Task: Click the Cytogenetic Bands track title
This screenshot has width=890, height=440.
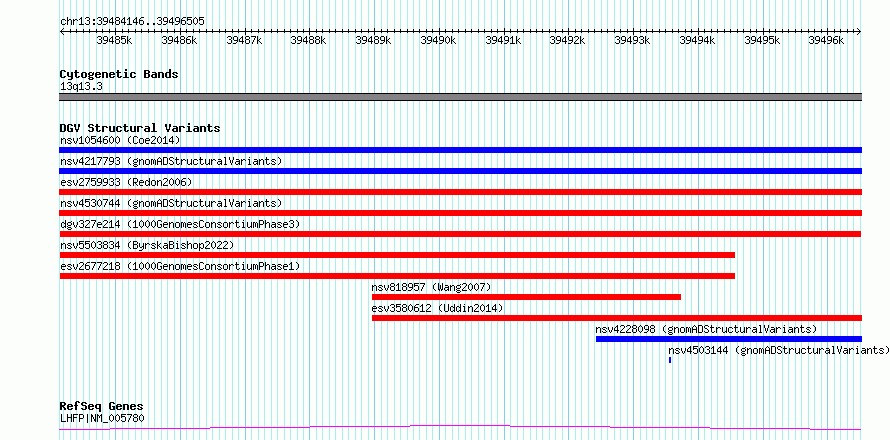Action: click(x=119, y=74)
